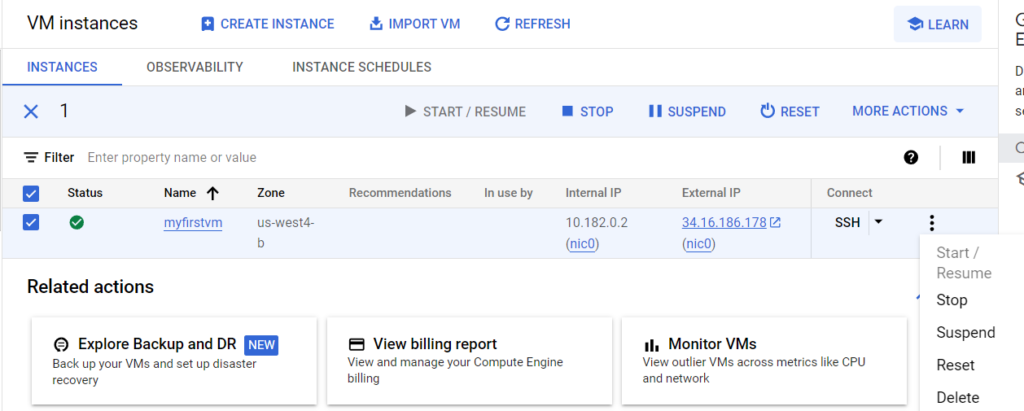
Task: Click the Suspend pause icon
Action: point(655,111)
